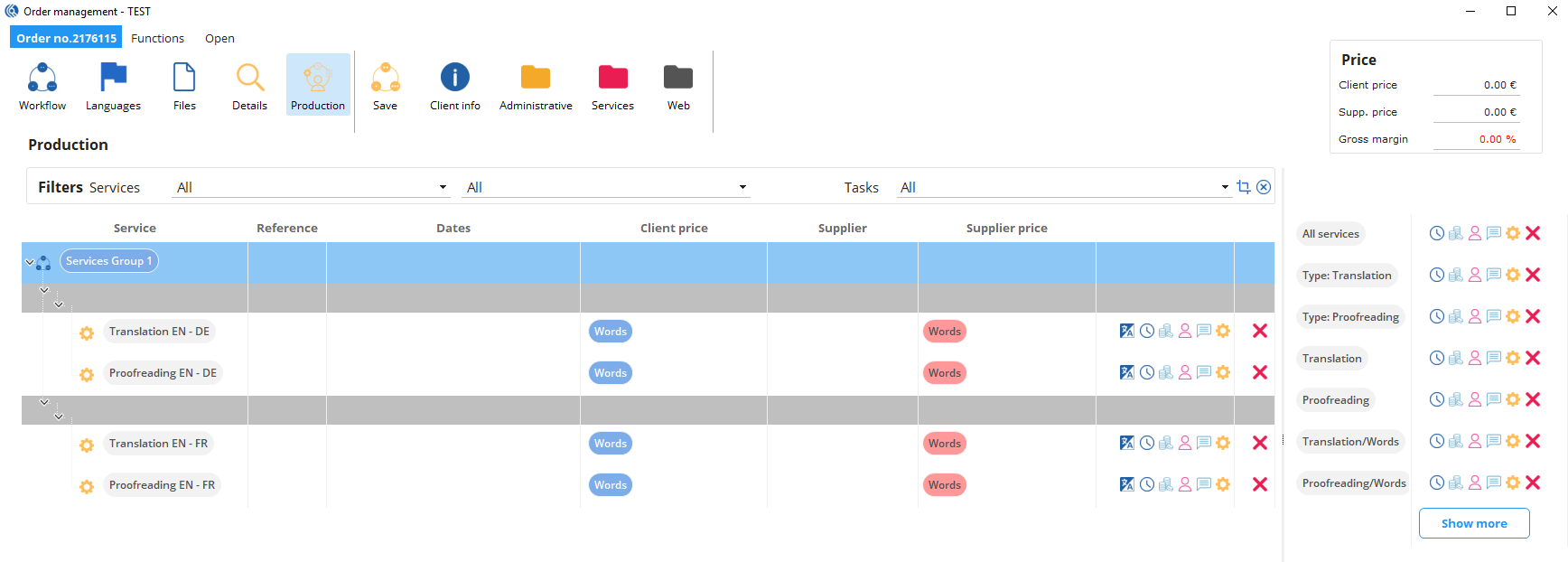
Task: Click gear icon beside All services
Action: click(1513, 233)
